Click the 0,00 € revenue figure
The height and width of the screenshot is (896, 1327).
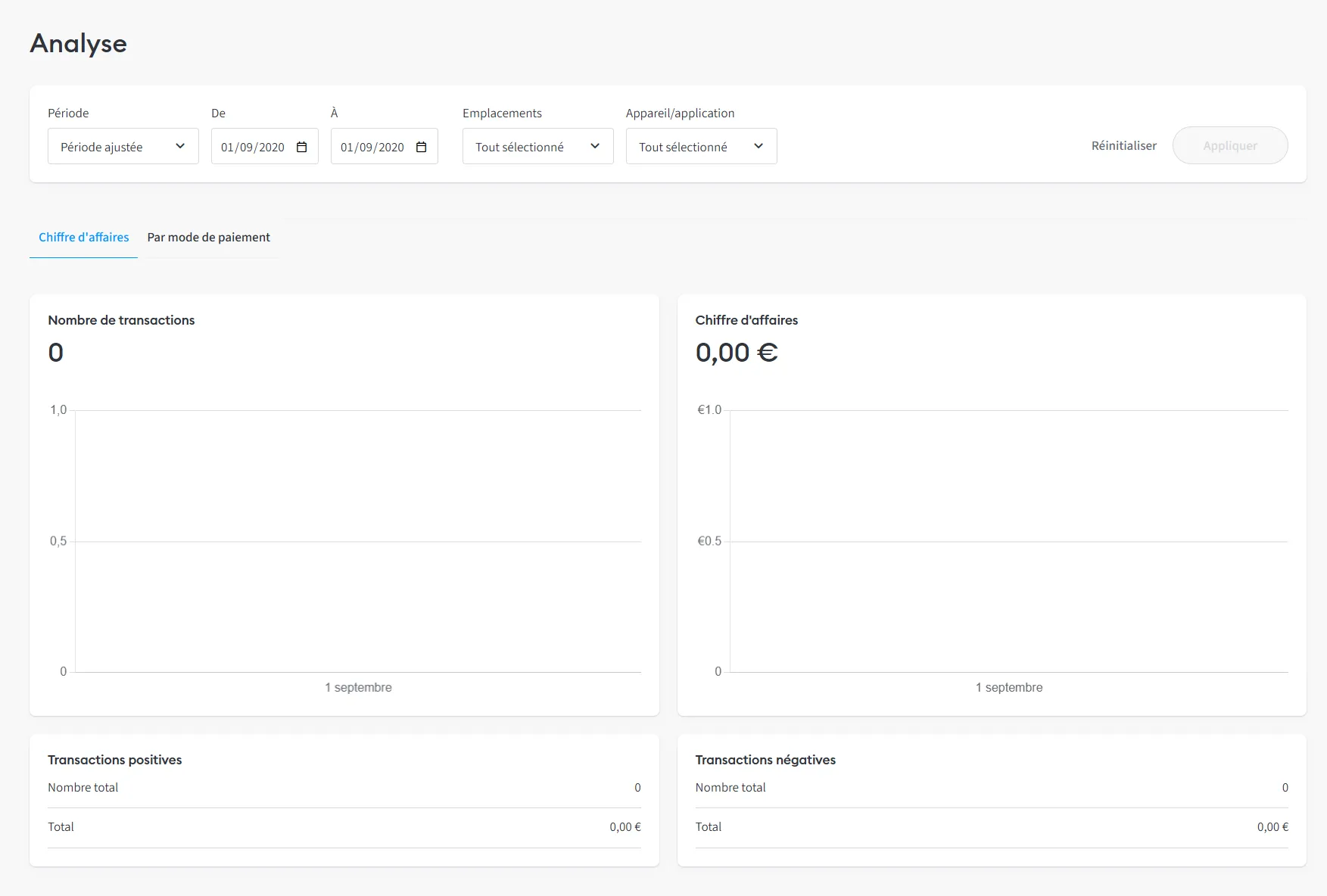pos(736,353)
